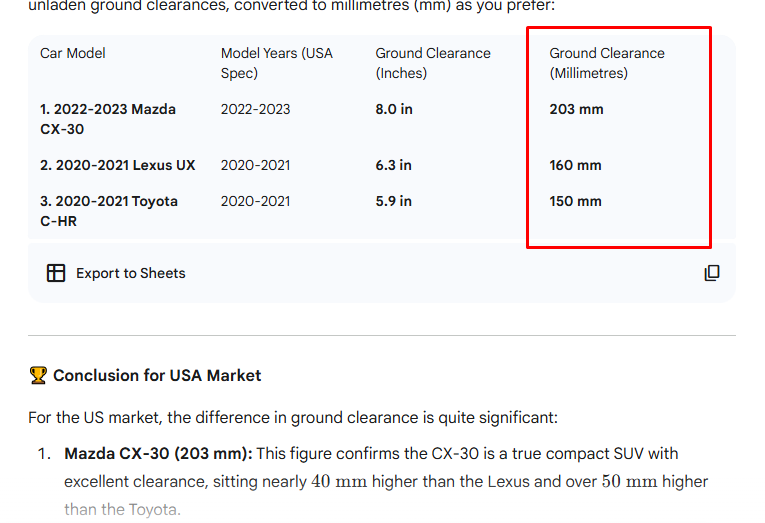Click the 8.0 in clearance value
The image size is (765, 523).
[x=394, y=109]
